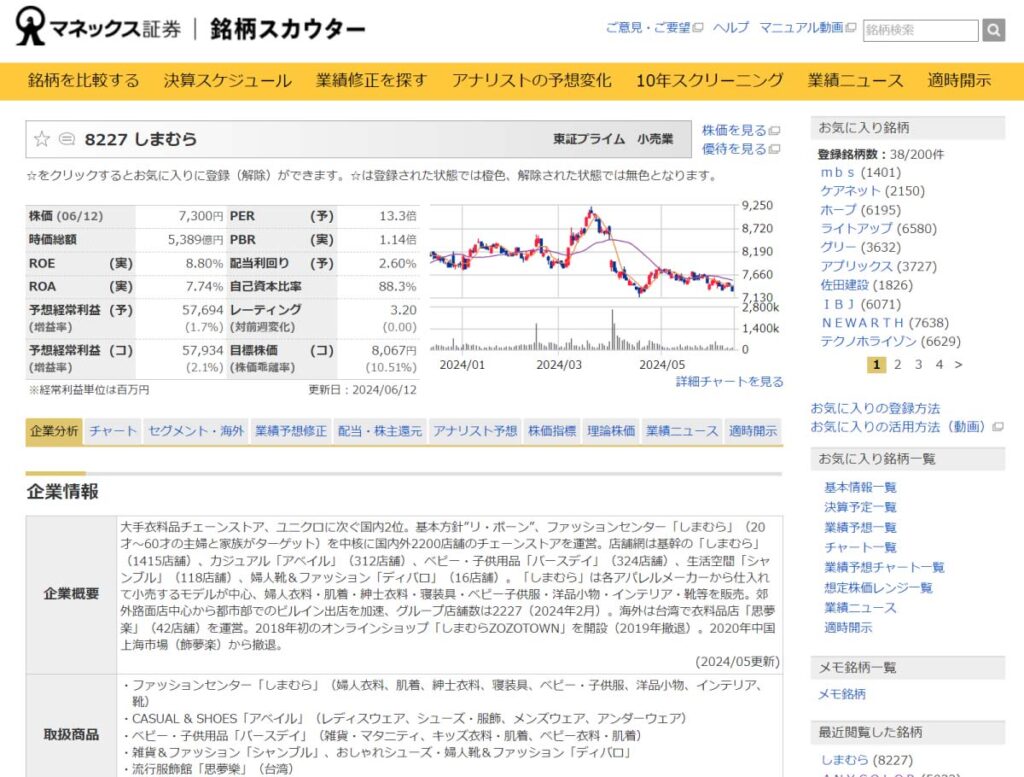Click the Monex Securities logo icon
1024x777 pixels.
(x=30, y=26)
